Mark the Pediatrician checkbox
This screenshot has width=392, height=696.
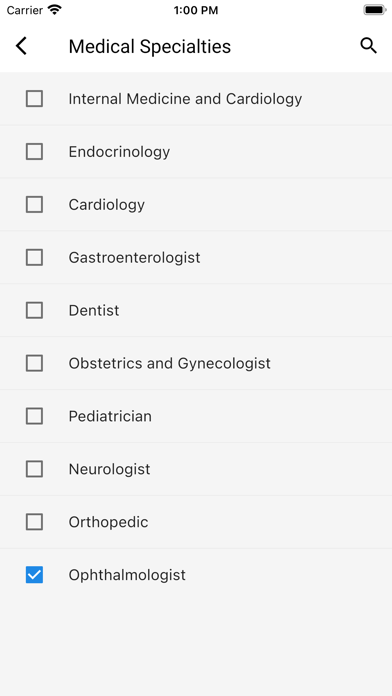(34, 416)
